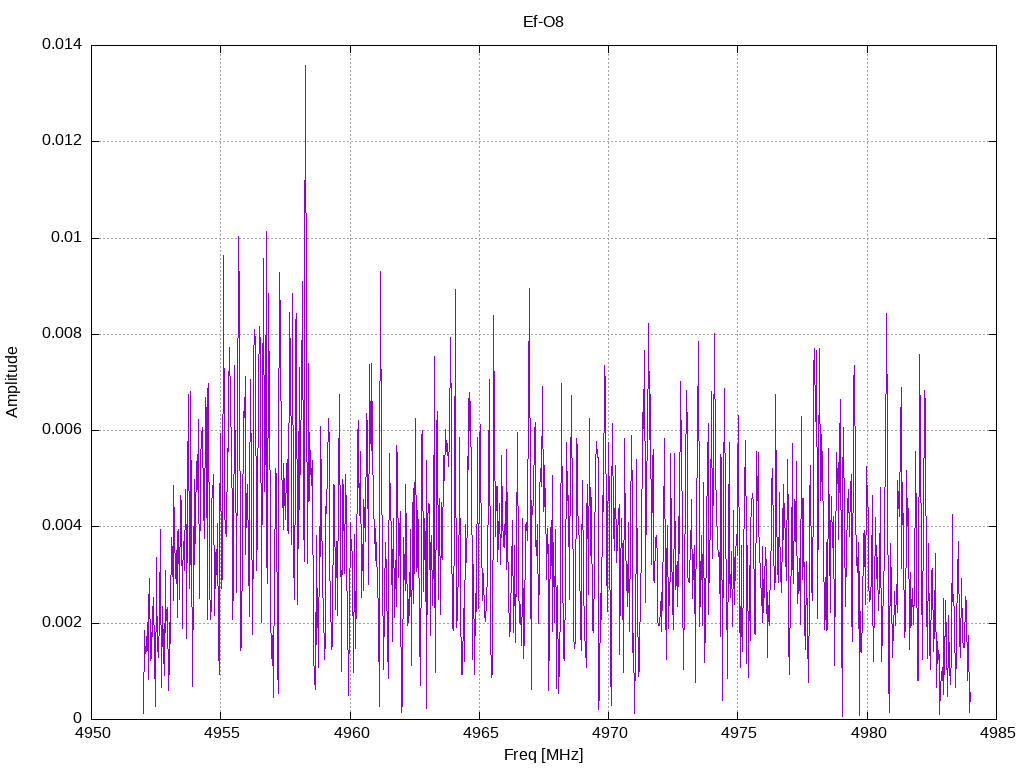Click the tallest spectrum peak near 4958 MHz
Screen dimensions: 1024x768
coord(305,66)
